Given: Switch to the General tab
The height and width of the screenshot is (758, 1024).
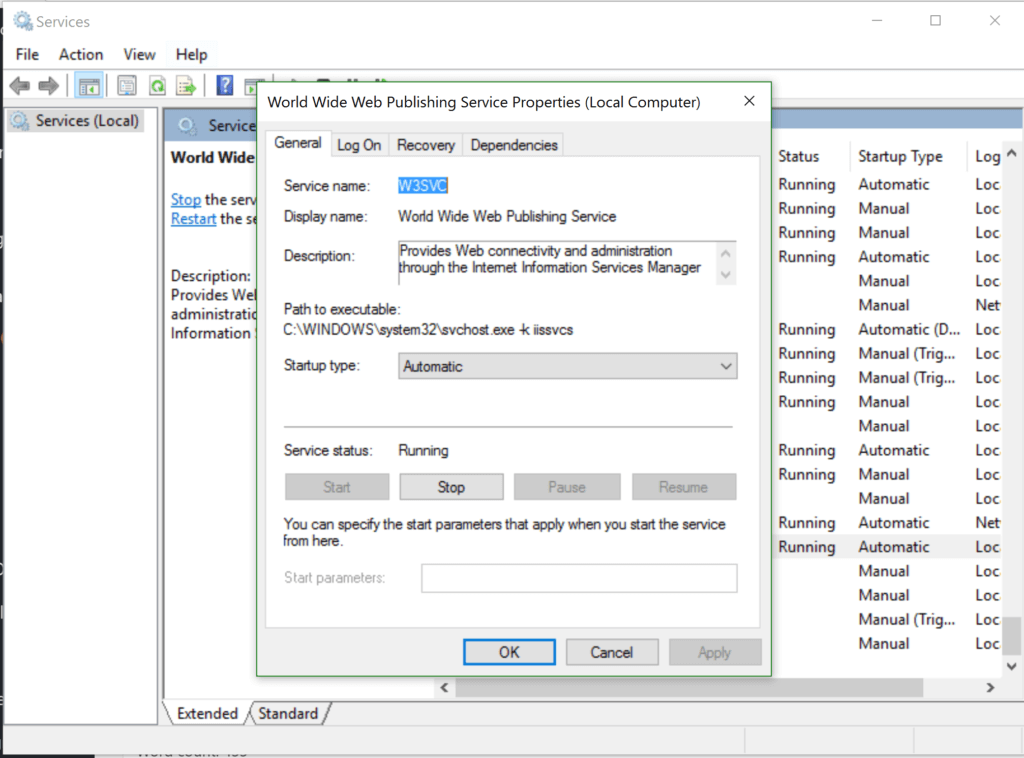Looking at the screenshot, I should pos(298,143).
